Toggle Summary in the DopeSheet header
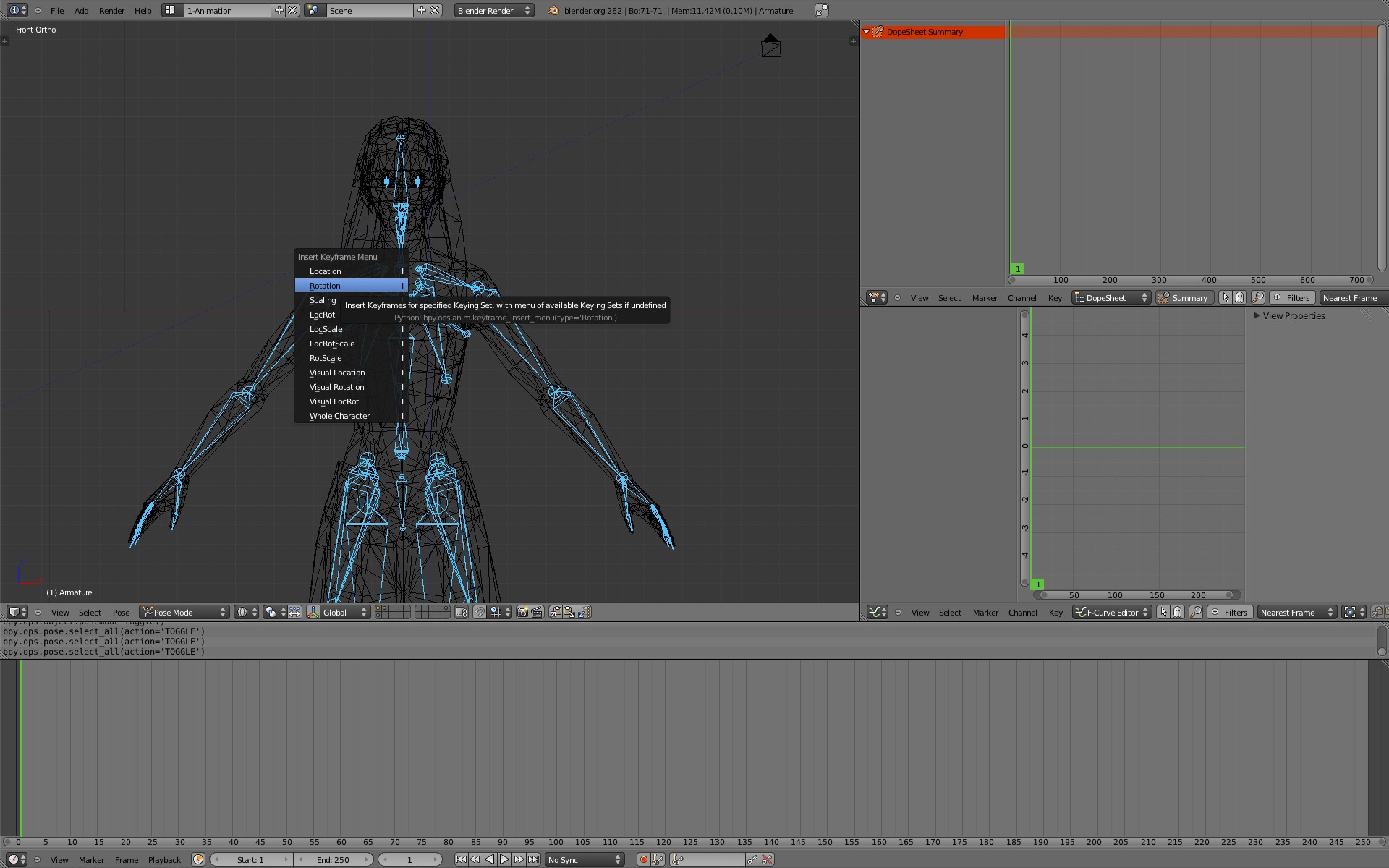 click(x=1184, y=297)
